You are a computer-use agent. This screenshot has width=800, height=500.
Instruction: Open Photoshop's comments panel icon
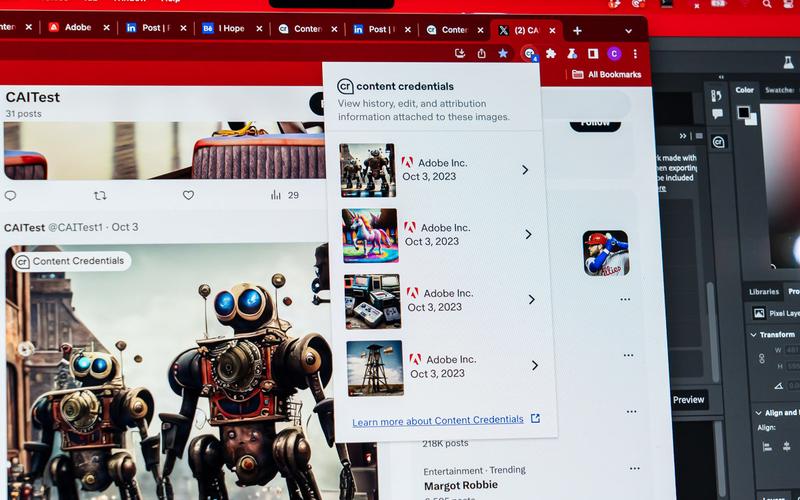[x=717, y=114]
